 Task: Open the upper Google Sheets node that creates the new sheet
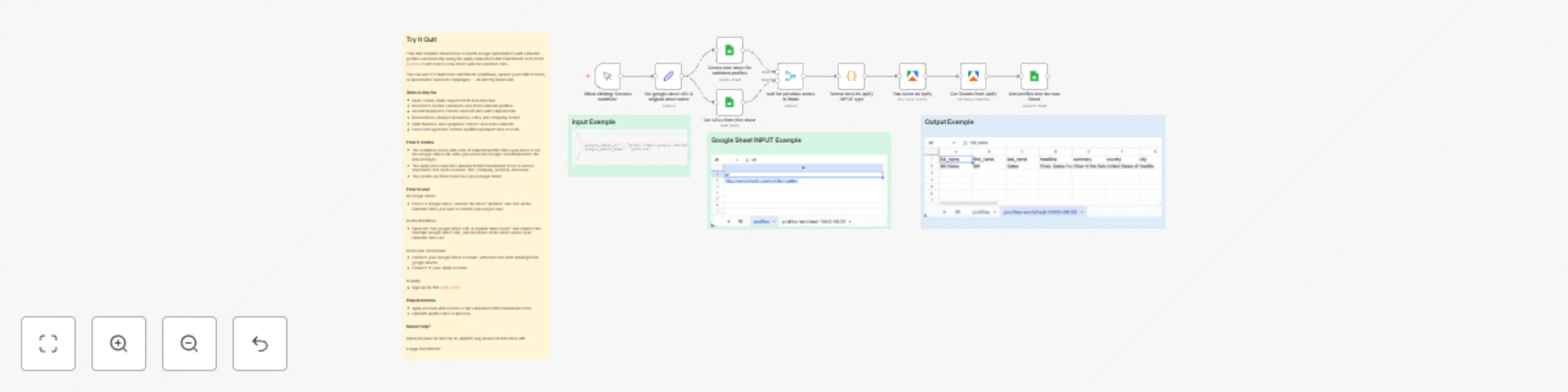[730, 50]
